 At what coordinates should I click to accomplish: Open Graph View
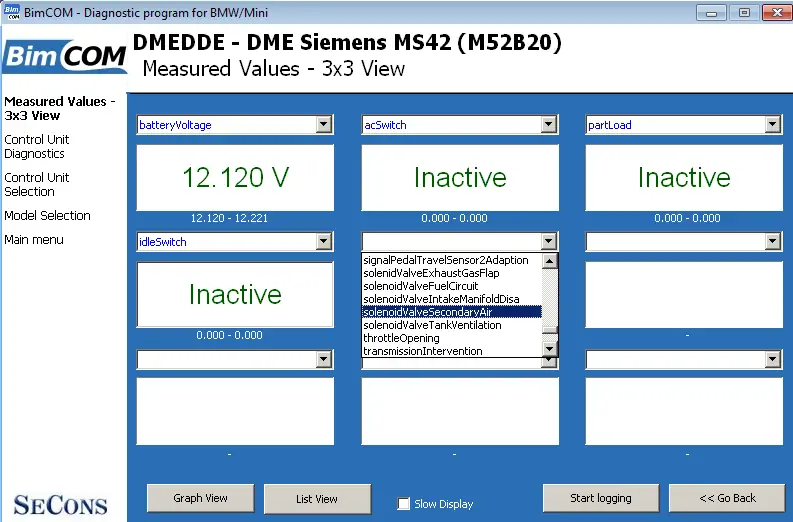(200, 498)
